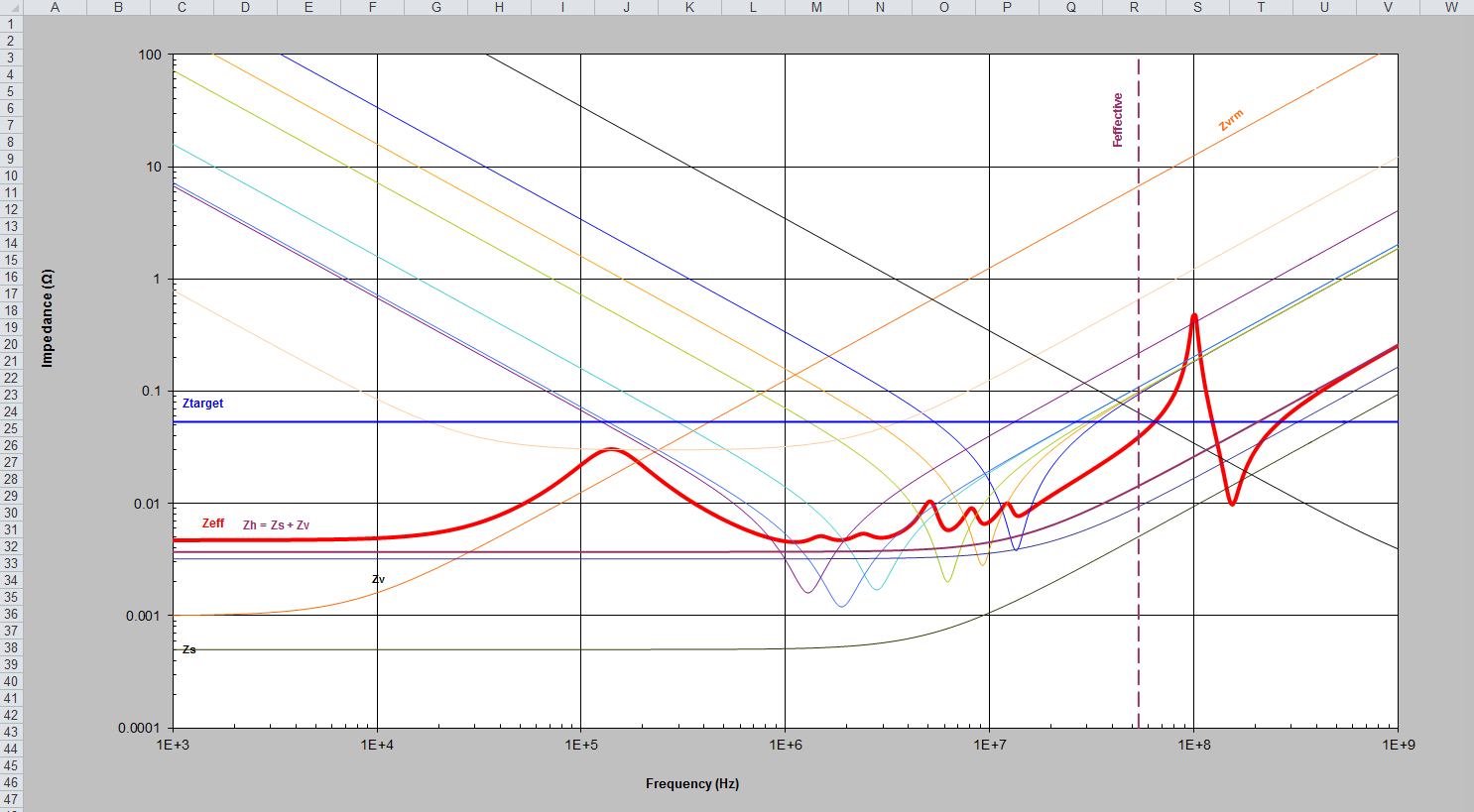Select column A header
This screenshot has height=812, width=1474.
click(x=55, y=7)
